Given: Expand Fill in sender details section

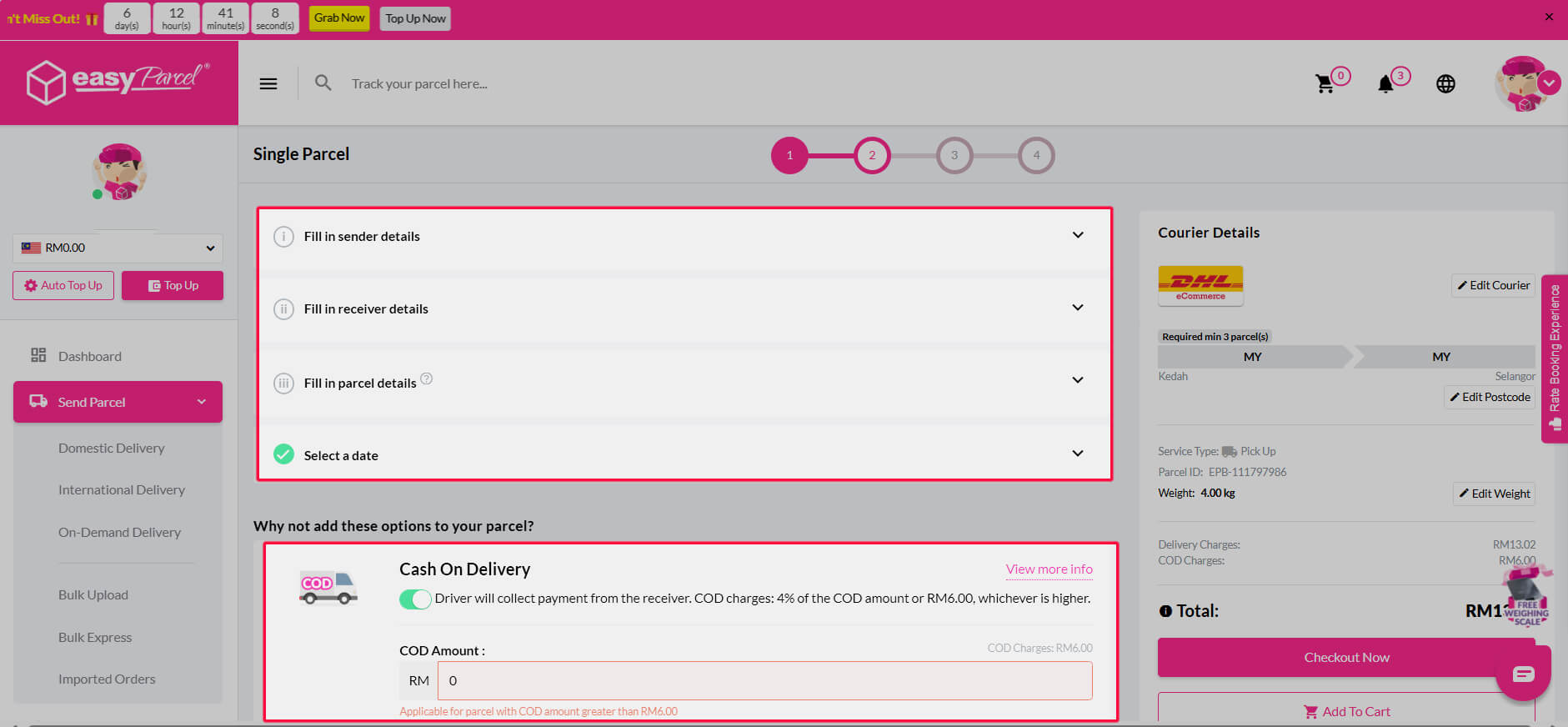Looking at the screenshot, I should pos(684,236).
